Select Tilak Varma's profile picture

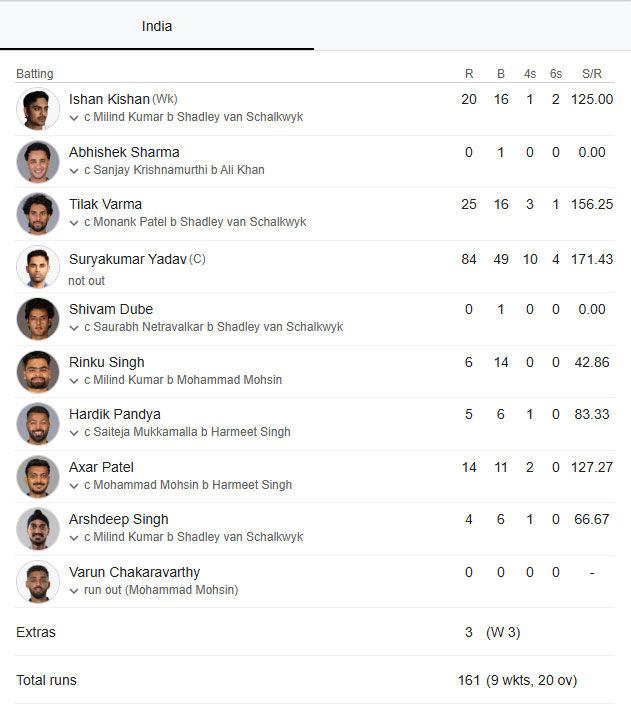point(38,214)
